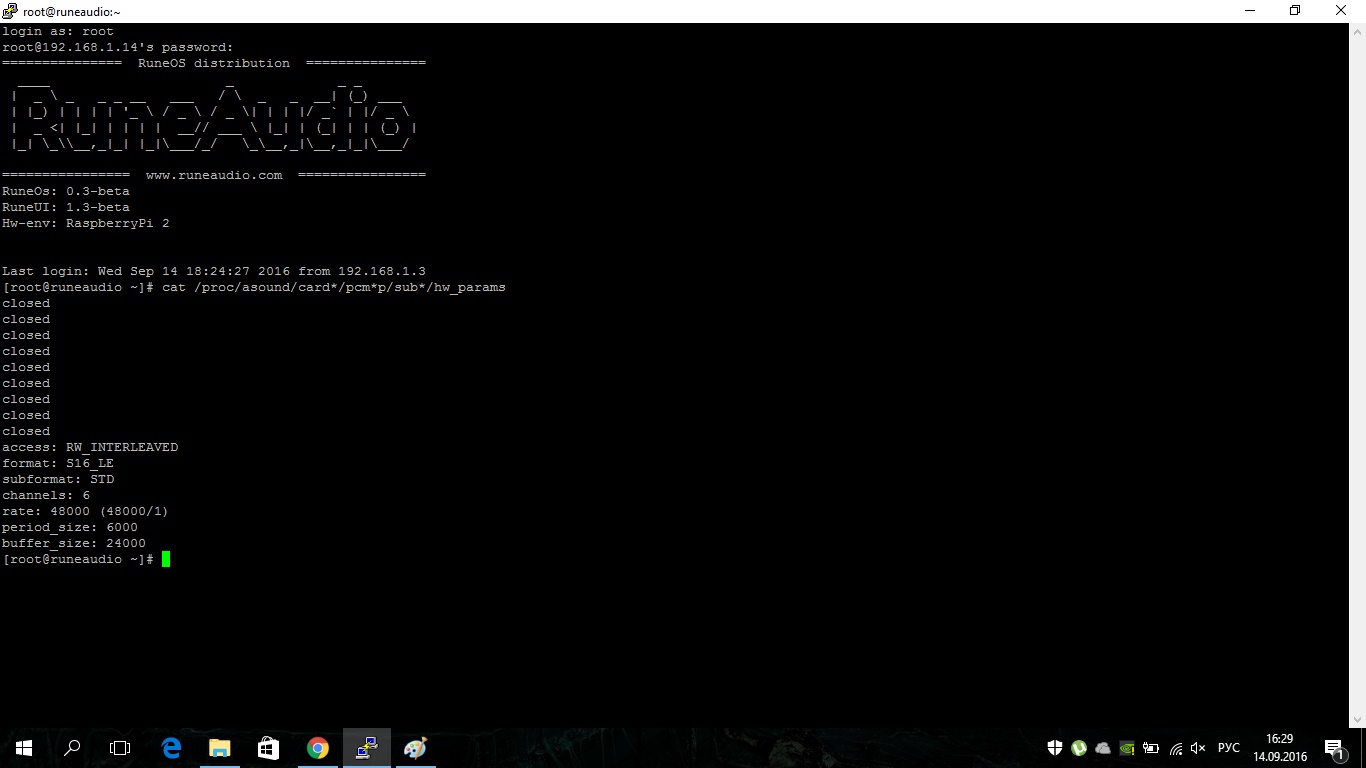Image resolution: width=1366 pixels, height=768 pixels.
Task: Click the 'access: RW_INTERLEAVED' line
Action: (x=90, y=447)
